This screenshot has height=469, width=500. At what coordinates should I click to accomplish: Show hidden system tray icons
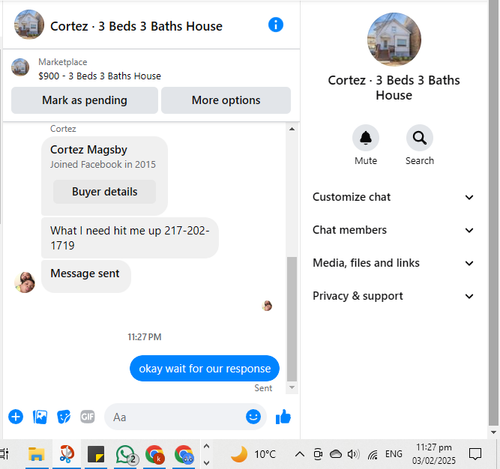click(x=300, y=454)
